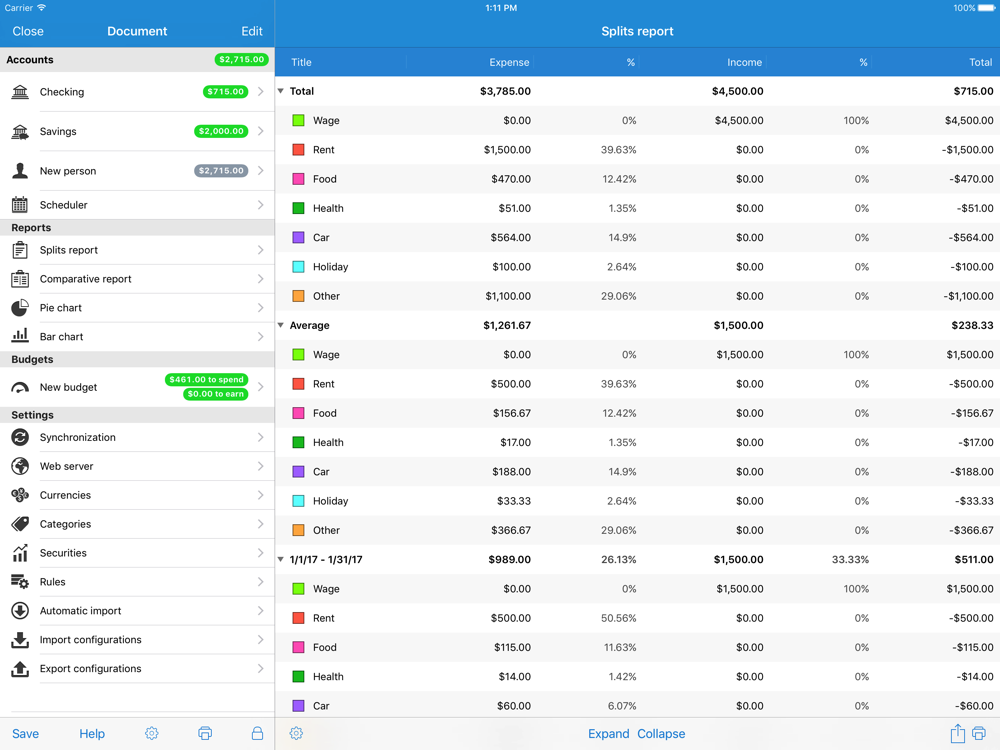The width and height of the screenshot is (1000, 750).
Task: Sort by the Expense column header
Action: (x=509, y=62)
